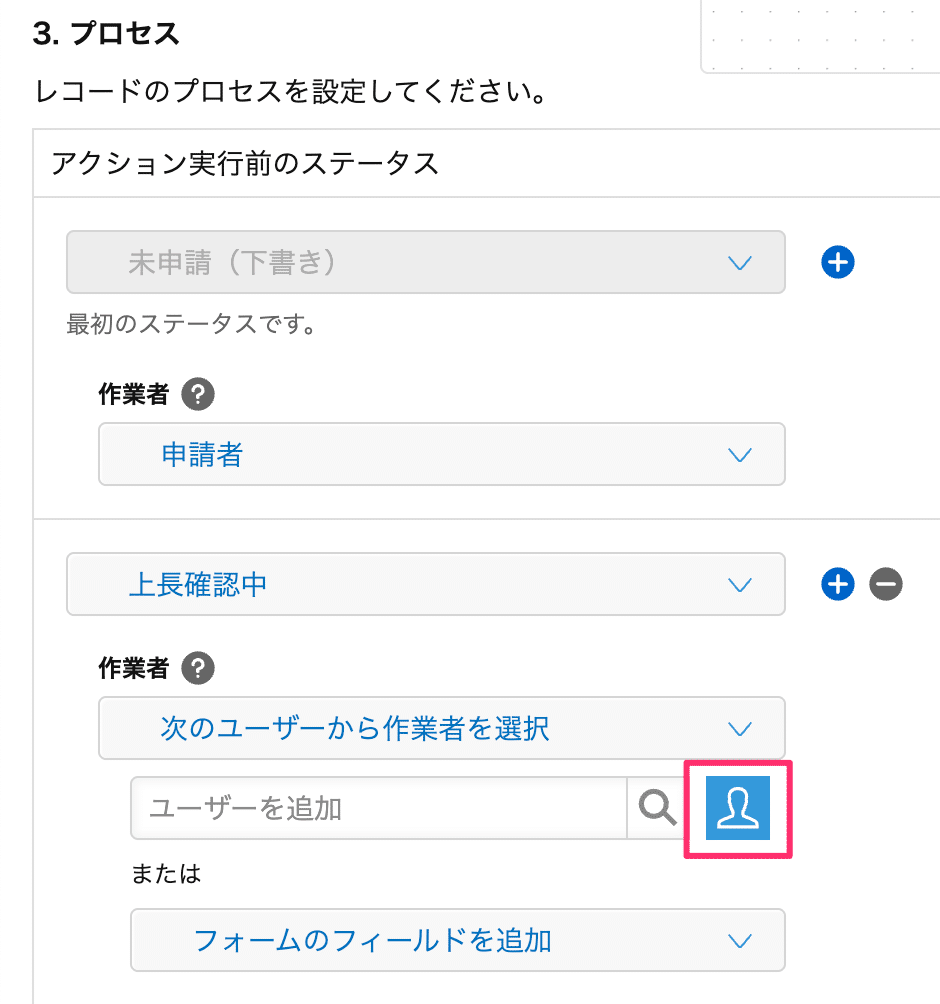Open the 申請者 assignee dropdown

coord(442,454)
